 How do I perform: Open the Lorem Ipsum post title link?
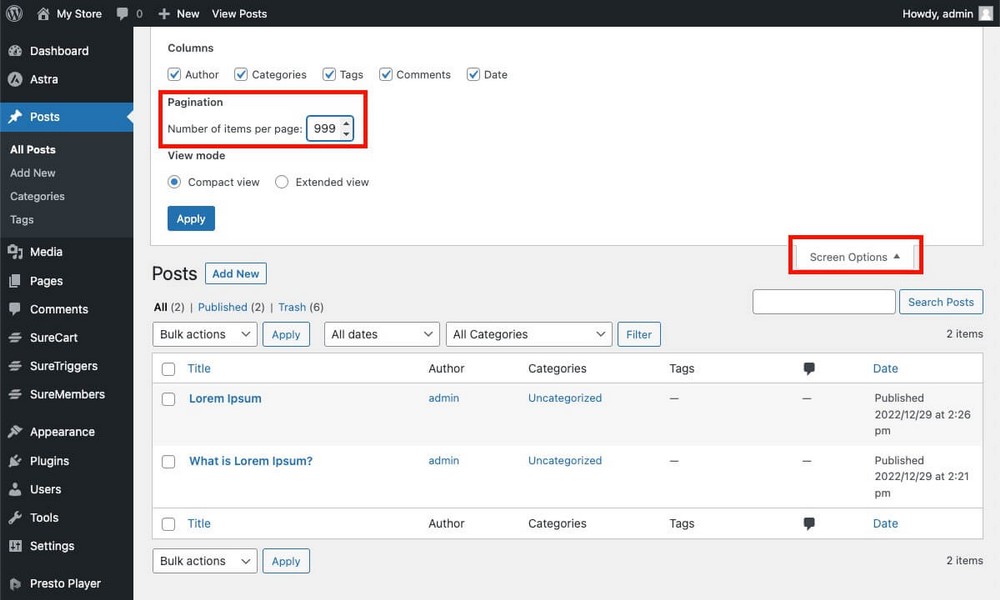click(225, 399)
